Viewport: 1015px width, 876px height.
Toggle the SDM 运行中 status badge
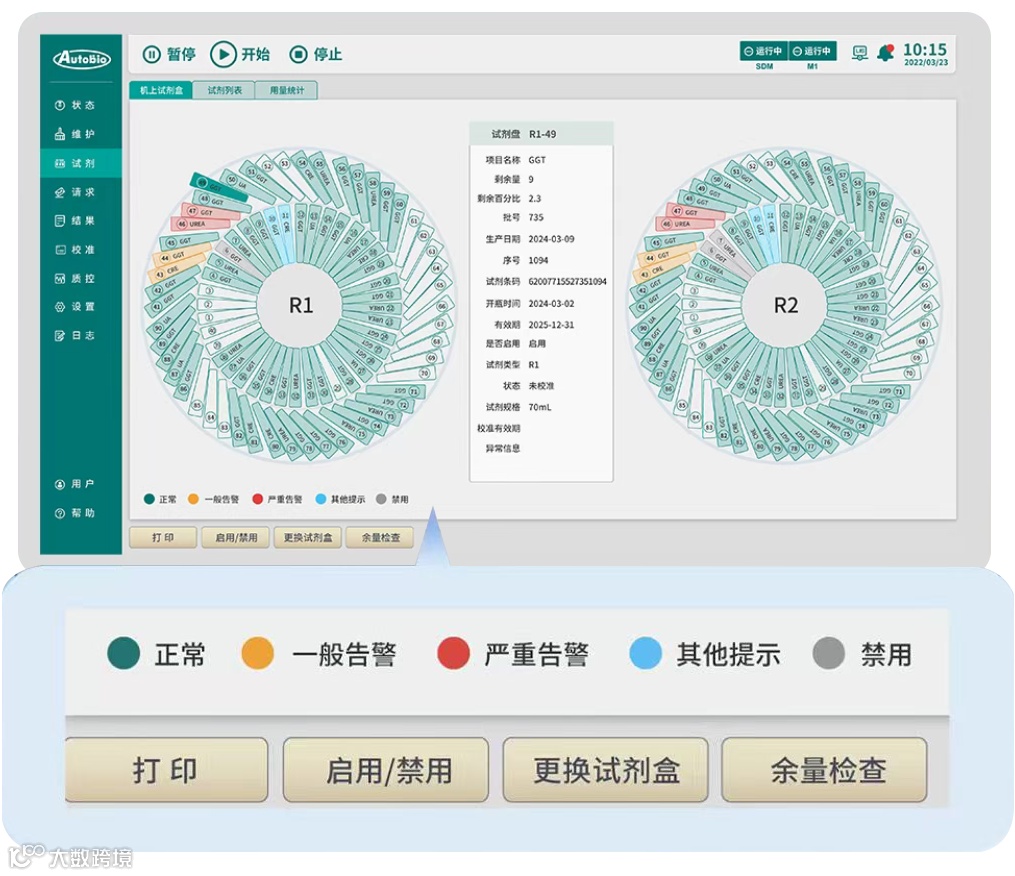click(763, 50)
